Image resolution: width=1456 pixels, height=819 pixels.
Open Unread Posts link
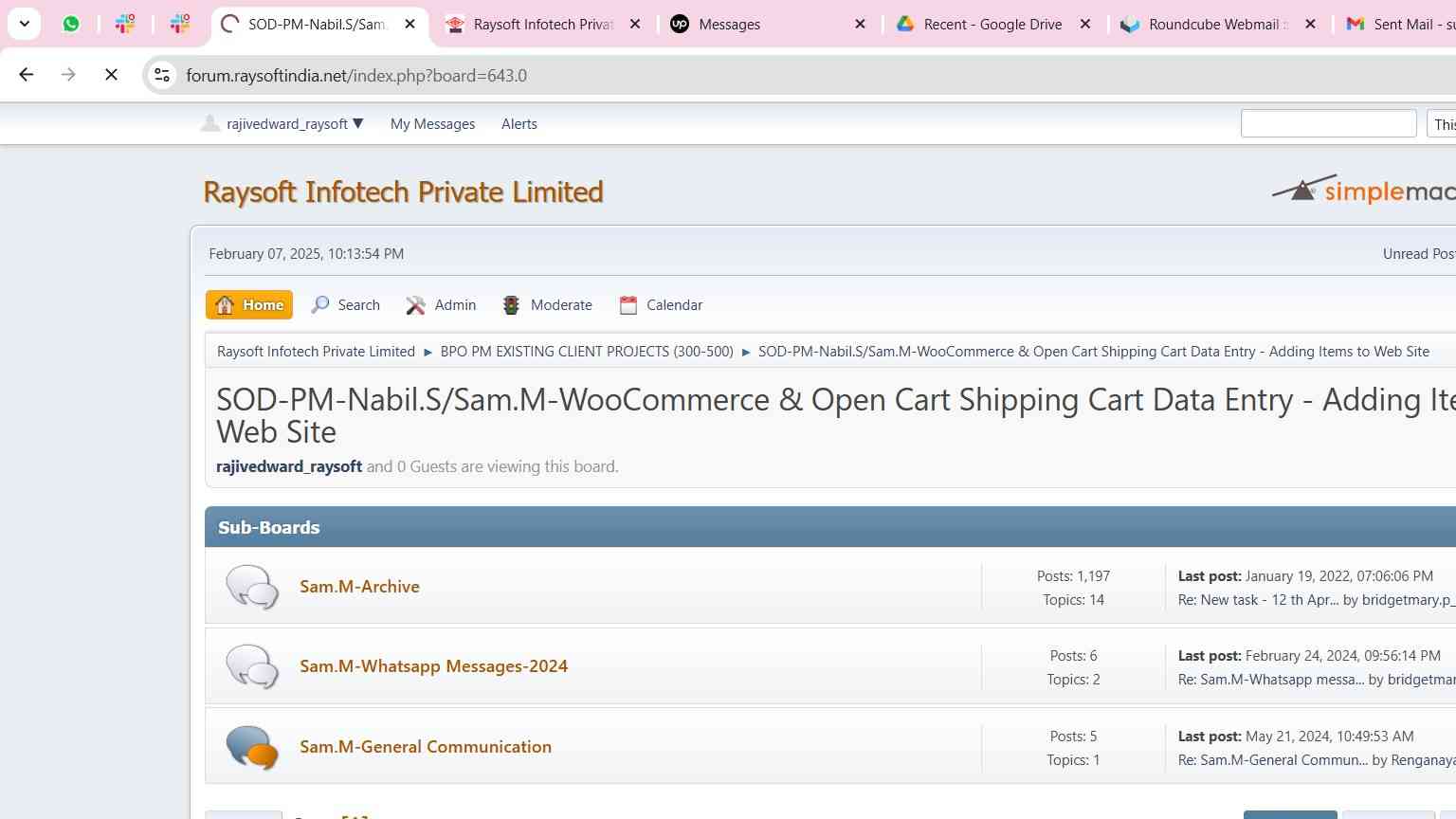tap(1419, 254)
